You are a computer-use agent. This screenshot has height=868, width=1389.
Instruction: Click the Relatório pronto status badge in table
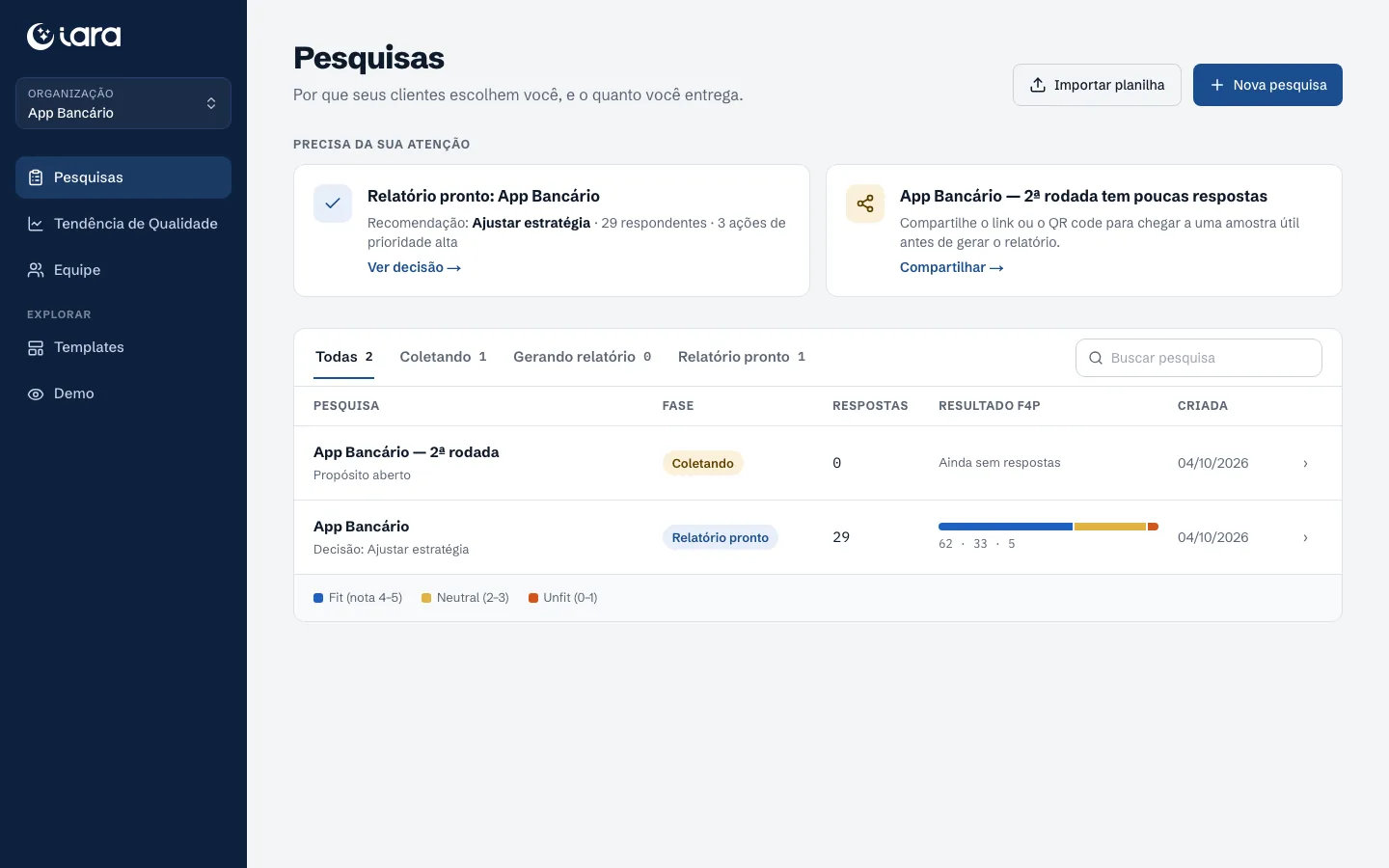point(721,537)
